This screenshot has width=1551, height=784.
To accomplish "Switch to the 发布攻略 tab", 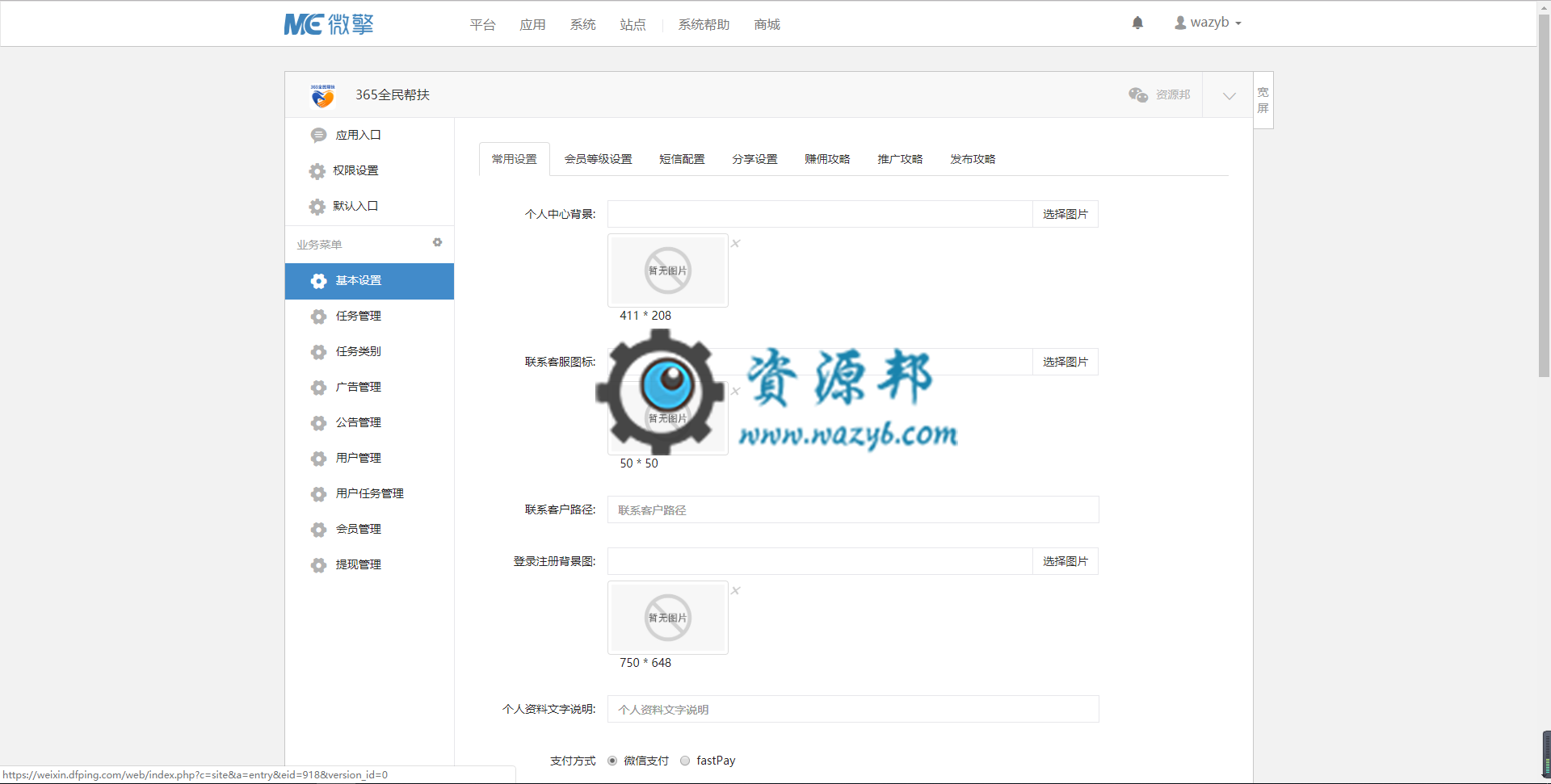I will pyautogui.click(x=973, y=159).
